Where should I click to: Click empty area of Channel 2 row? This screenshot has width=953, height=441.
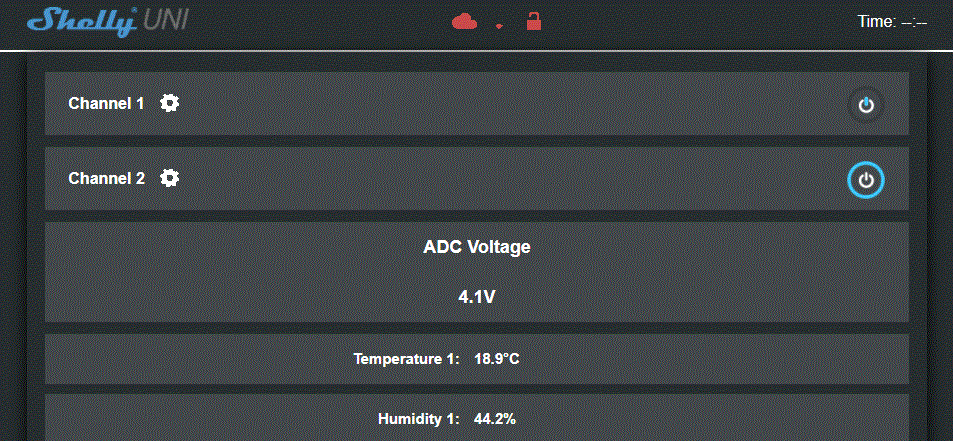tap(500, 179)
